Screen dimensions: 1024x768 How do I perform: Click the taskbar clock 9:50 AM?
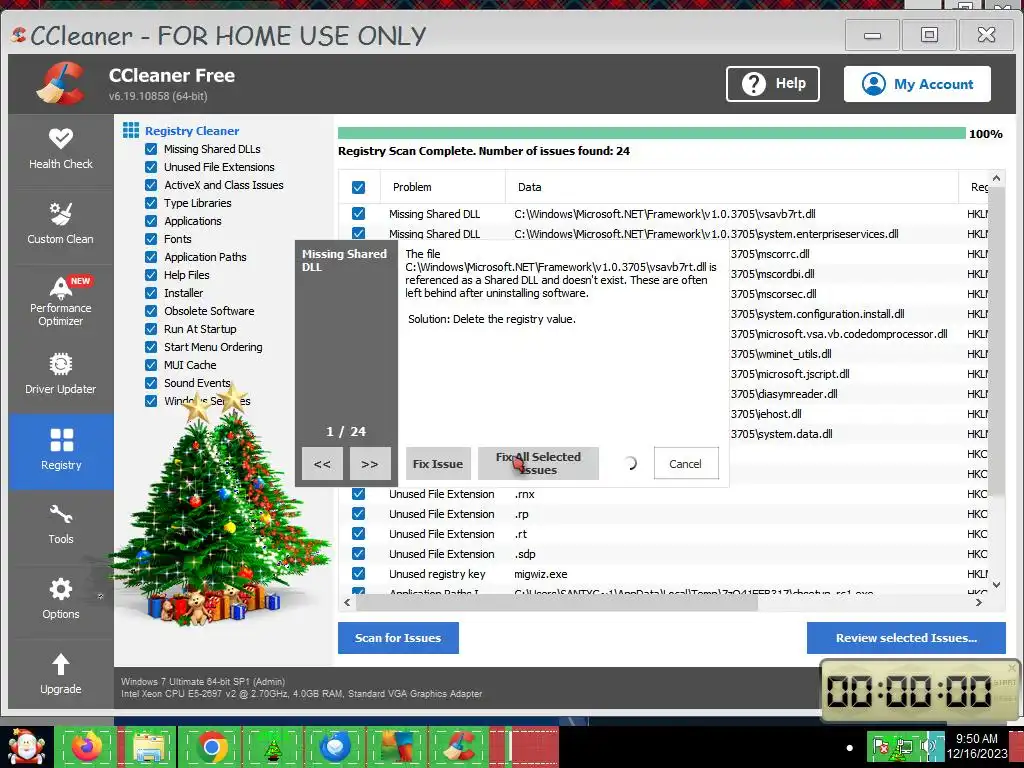pos(976,746)
